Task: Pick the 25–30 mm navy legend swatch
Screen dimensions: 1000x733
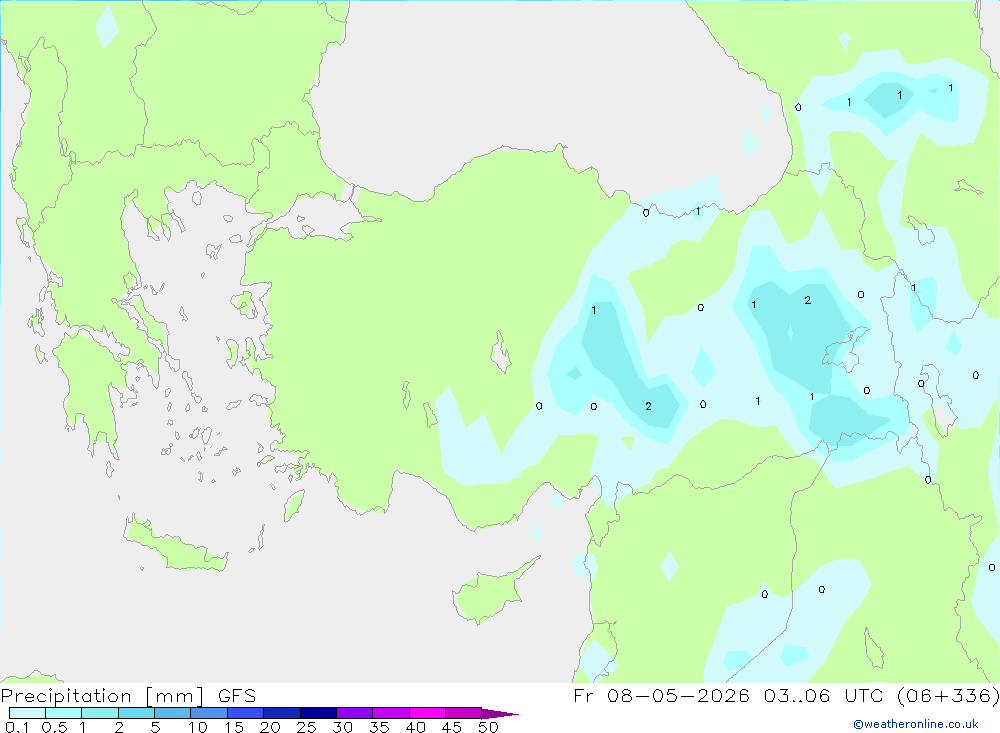Action: pos(318,713)
